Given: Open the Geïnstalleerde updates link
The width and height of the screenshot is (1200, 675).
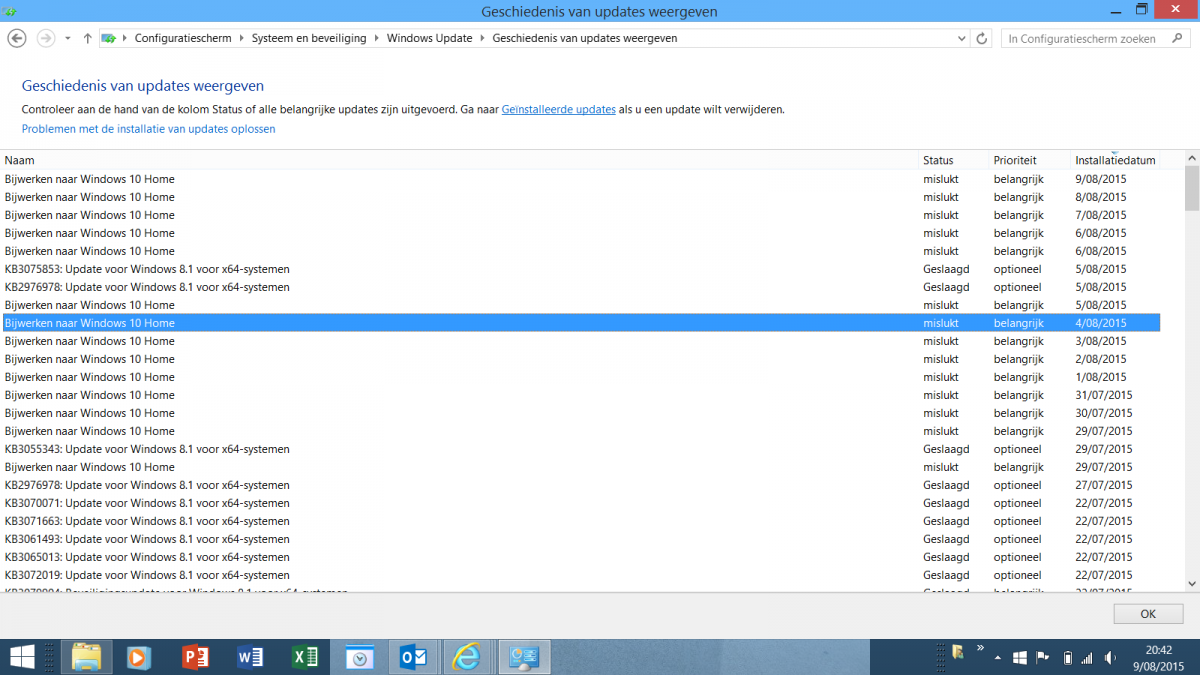Looking at the screenshot, I should click(559, 109).
